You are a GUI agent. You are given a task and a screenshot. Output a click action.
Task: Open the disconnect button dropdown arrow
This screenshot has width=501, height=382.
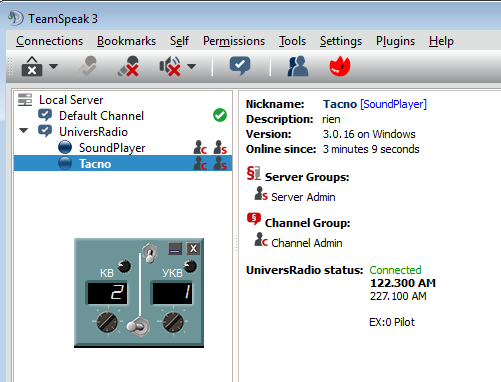tap(53, 66)
